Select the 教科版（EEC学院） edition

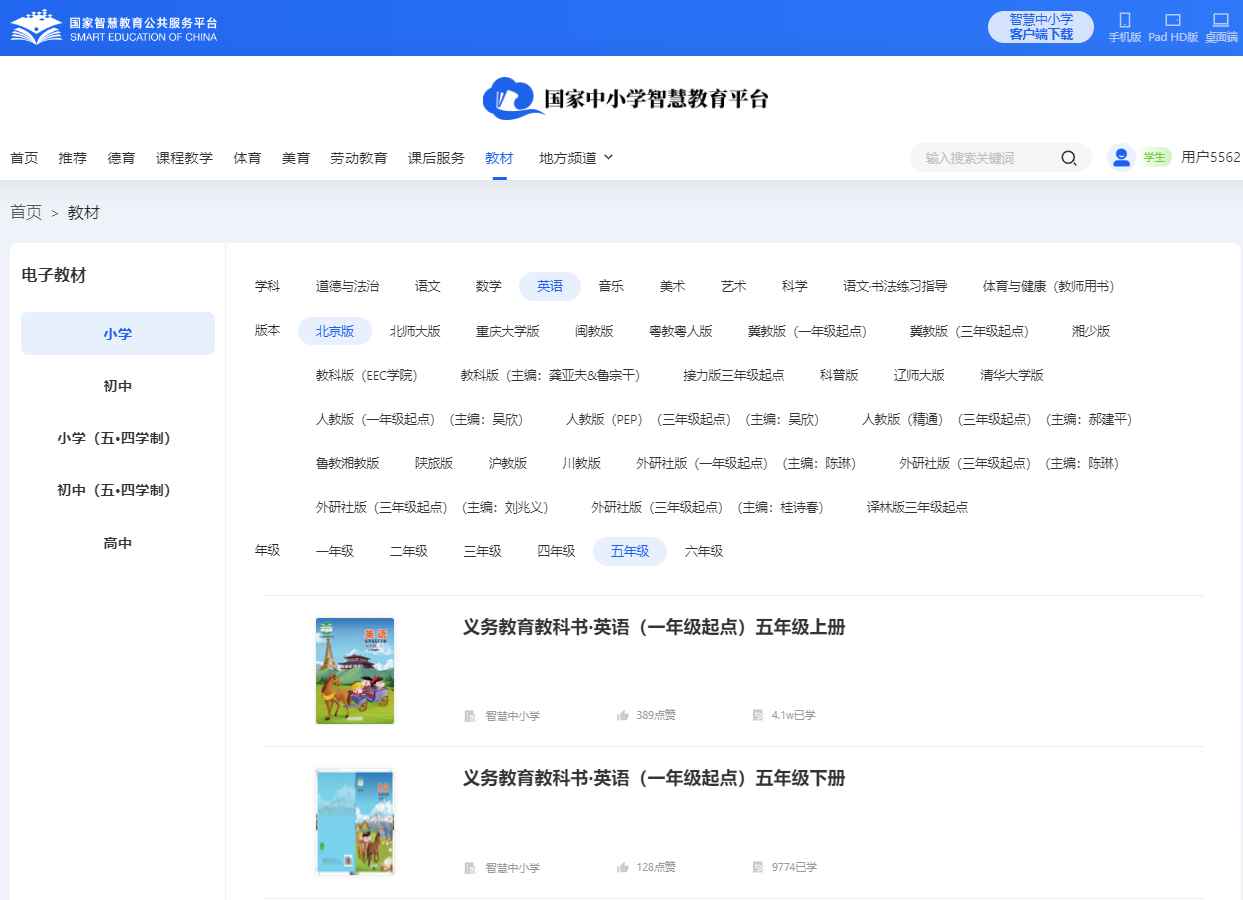point(367,375)
